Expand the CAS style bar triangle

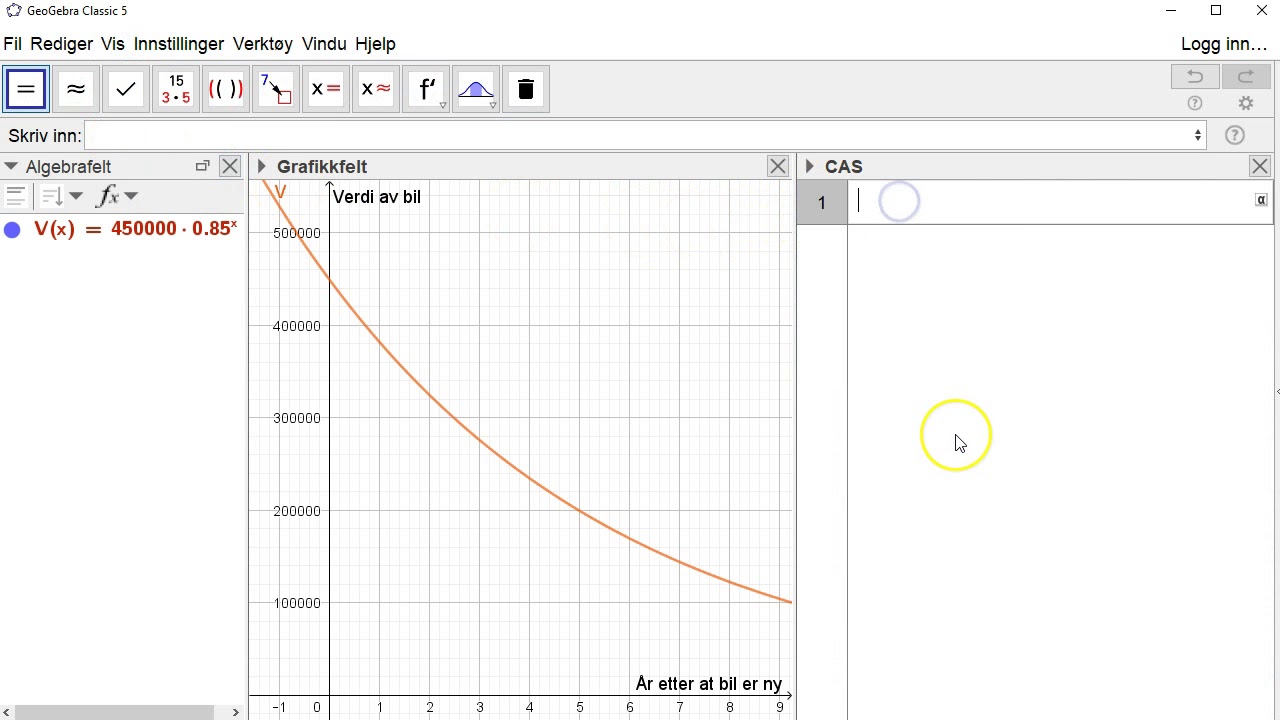click(809, 167)
